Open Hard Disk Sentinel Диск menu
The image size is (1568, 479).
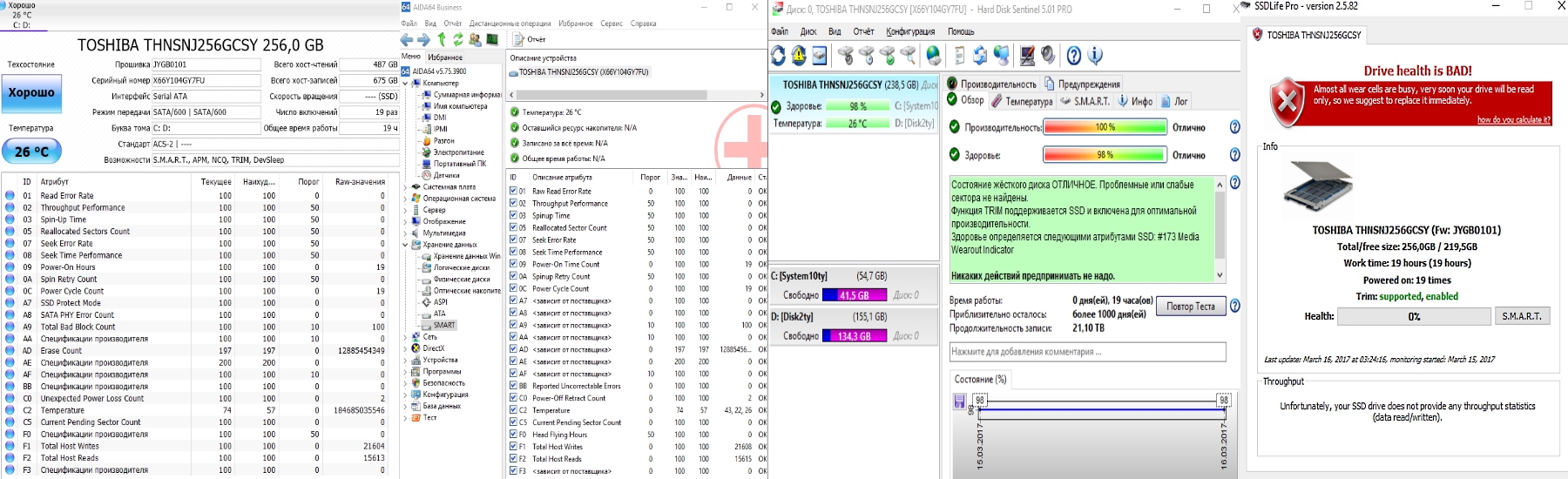pos(808,31)
